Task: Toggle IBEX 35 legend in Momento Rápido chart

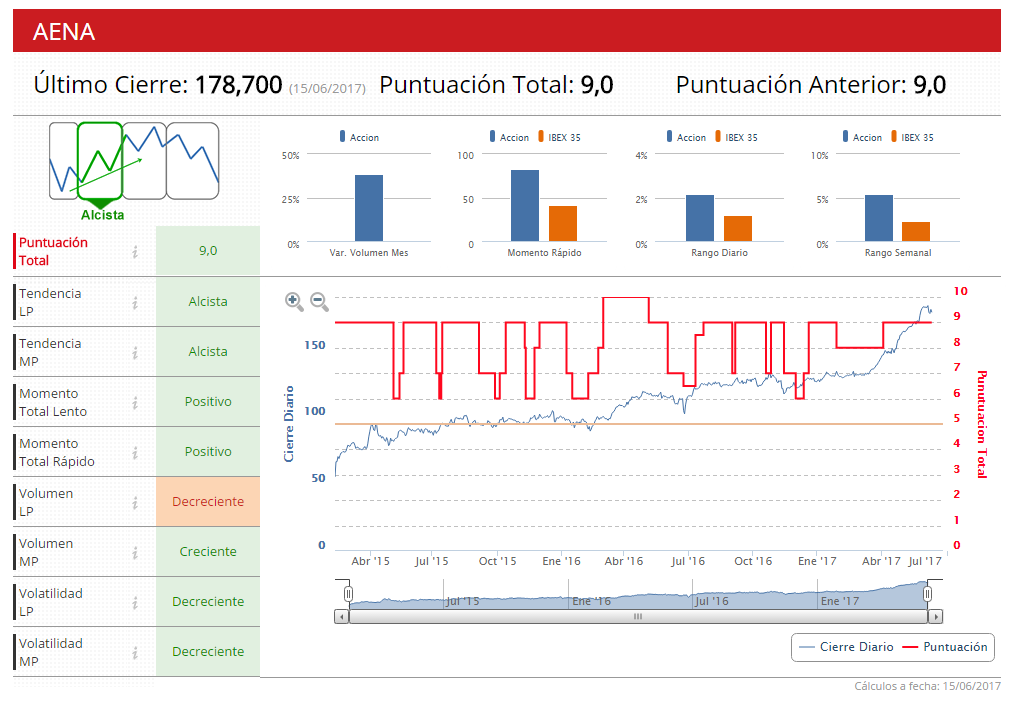Action: [x=559, y=137]
